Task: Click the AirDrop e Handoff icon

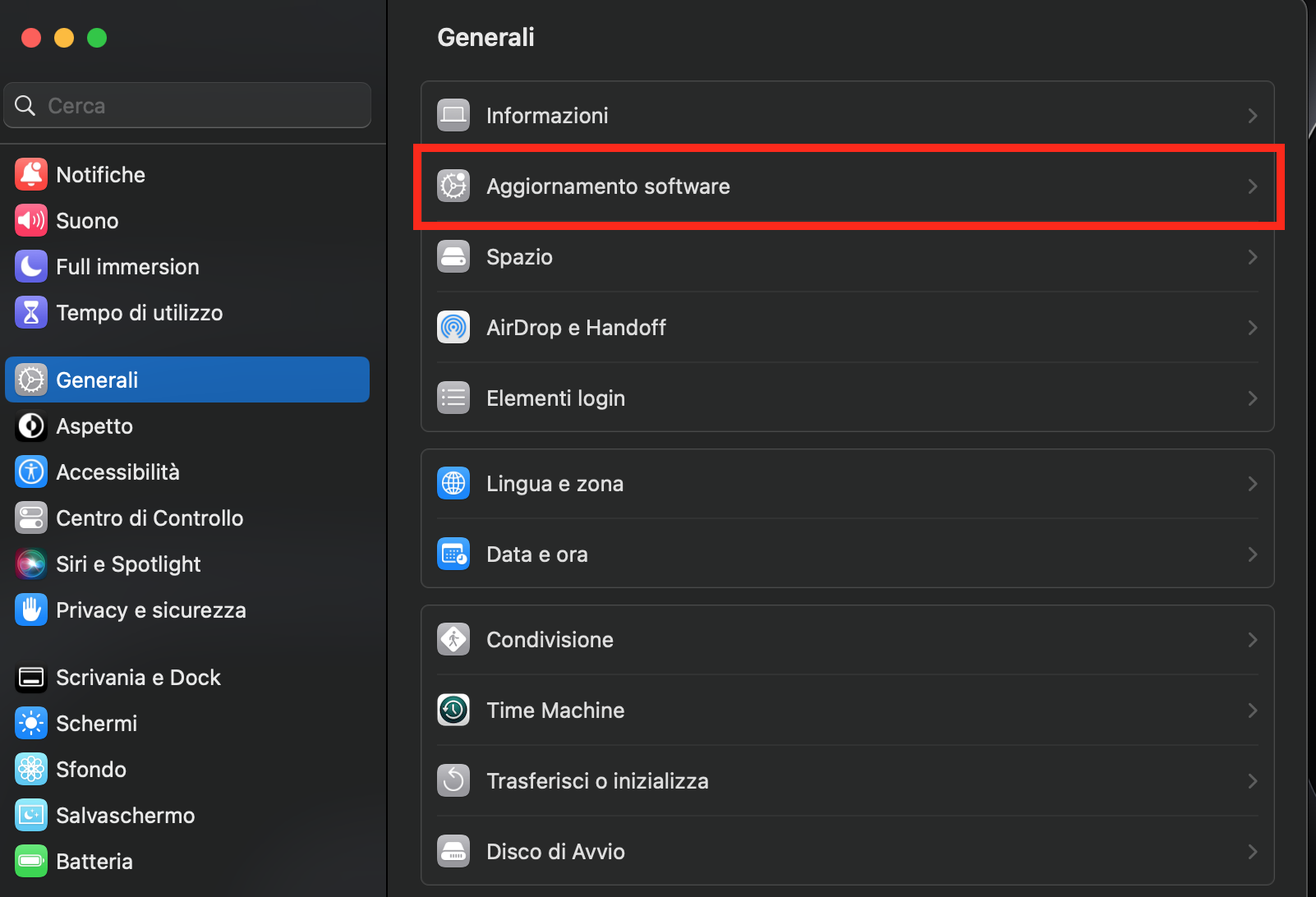Action: pyautogui.click(x=453, y=327)
